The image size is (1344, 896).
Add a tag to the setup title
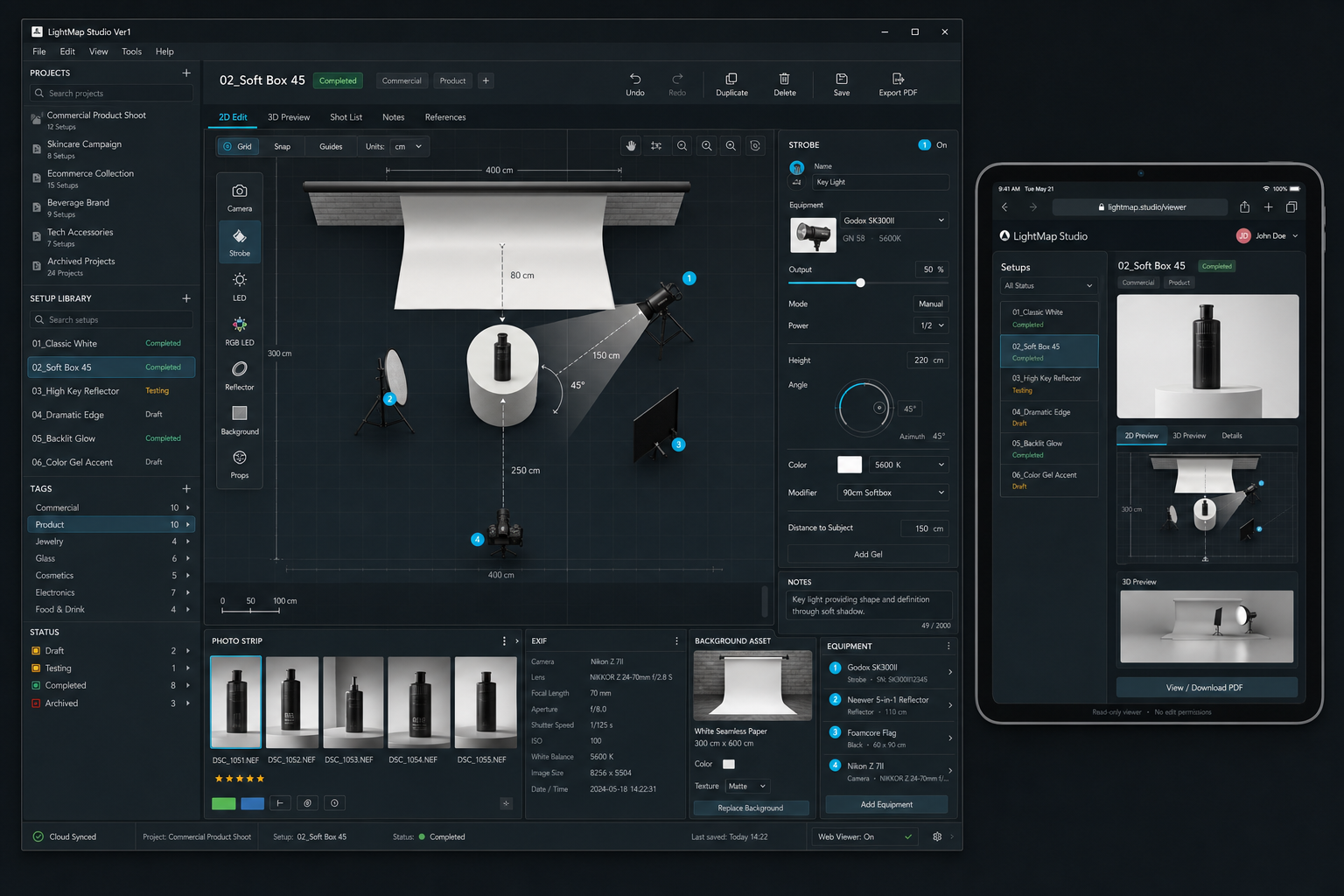coord(486,80)
